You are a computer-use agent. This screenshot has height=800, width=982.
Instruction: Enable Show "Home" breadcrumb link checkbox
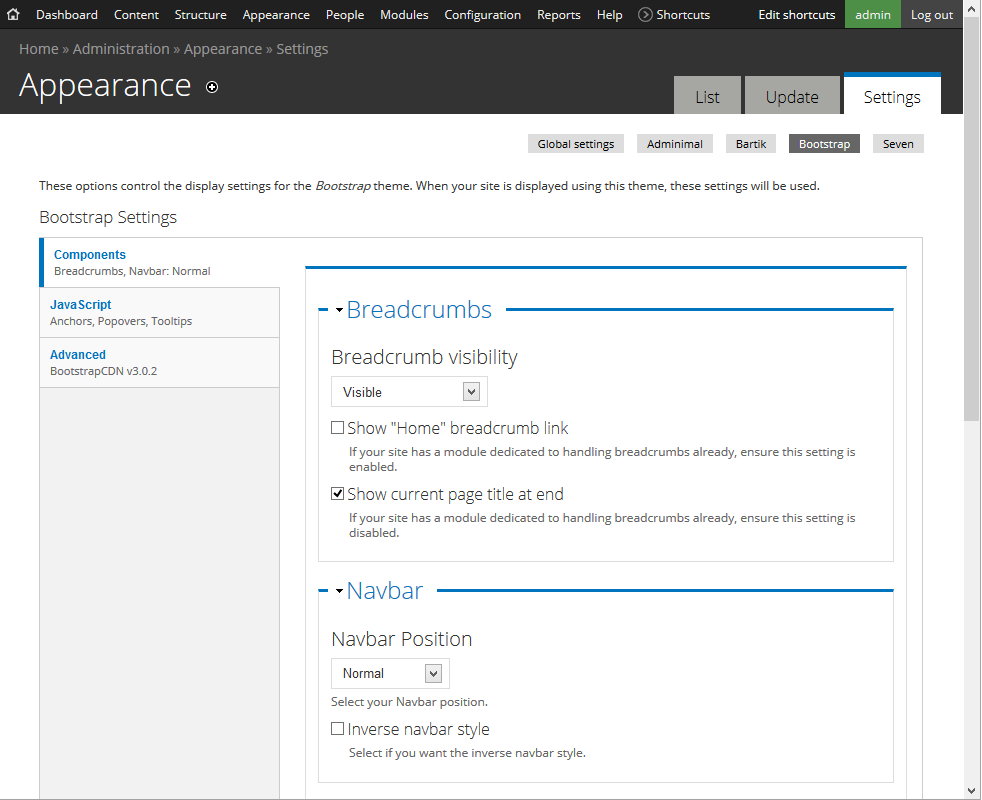point(338,428)
